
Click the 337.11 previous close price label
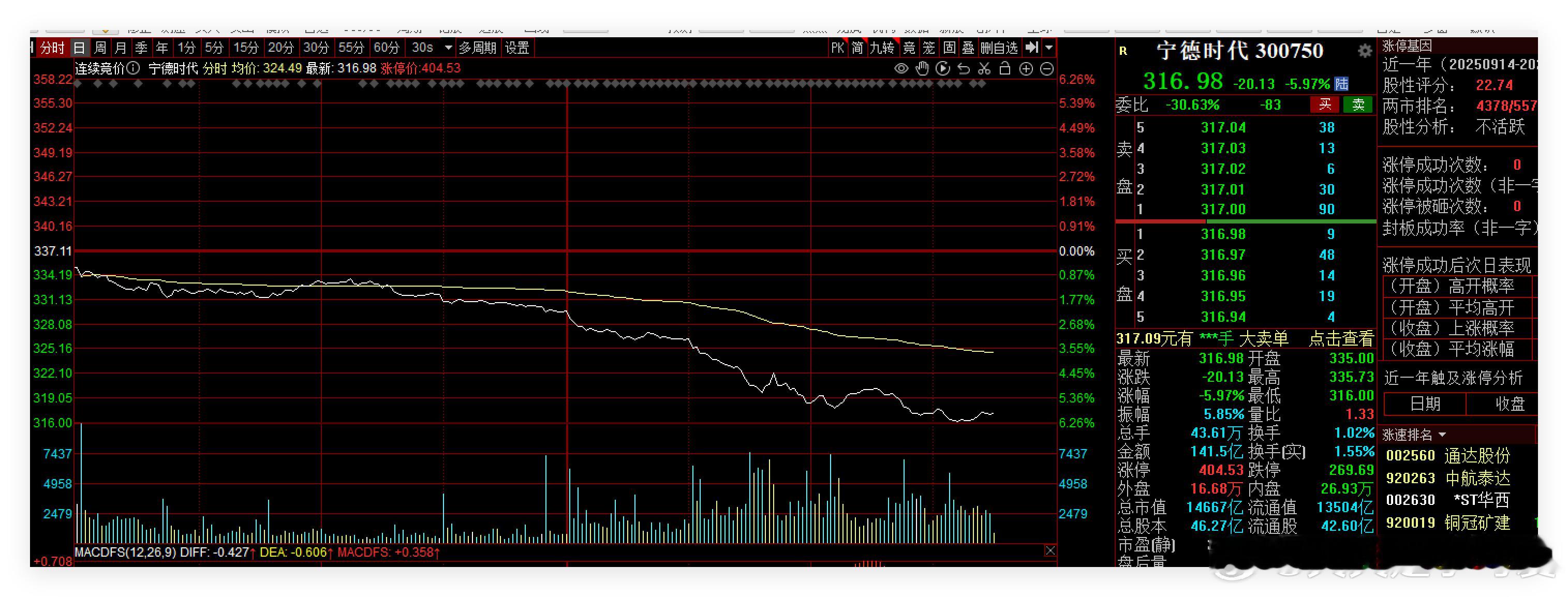[53, 251]
